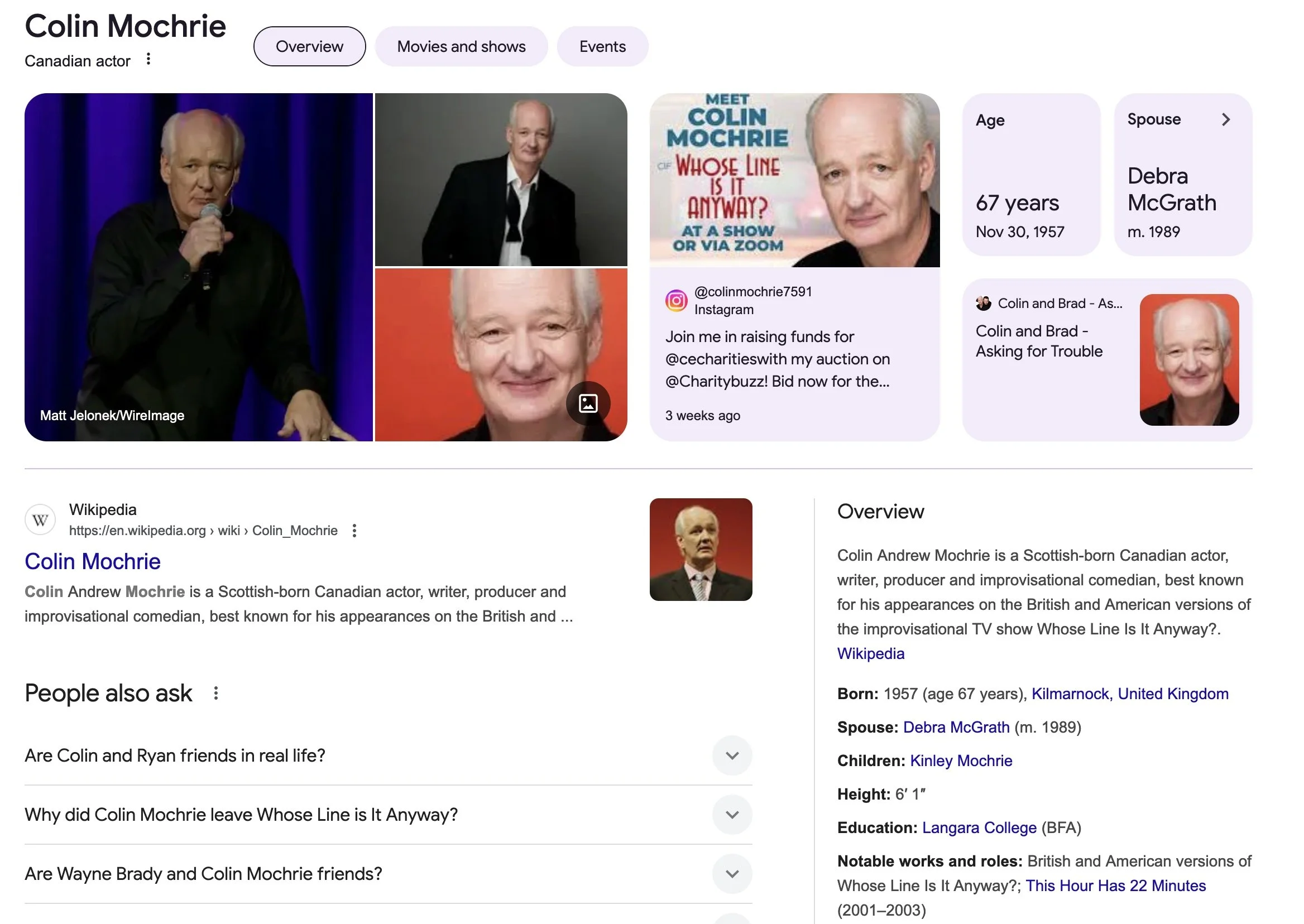This screenshot has width=1304, height=924.
Task: Click the Langara College link
Action: click(979, 828)
